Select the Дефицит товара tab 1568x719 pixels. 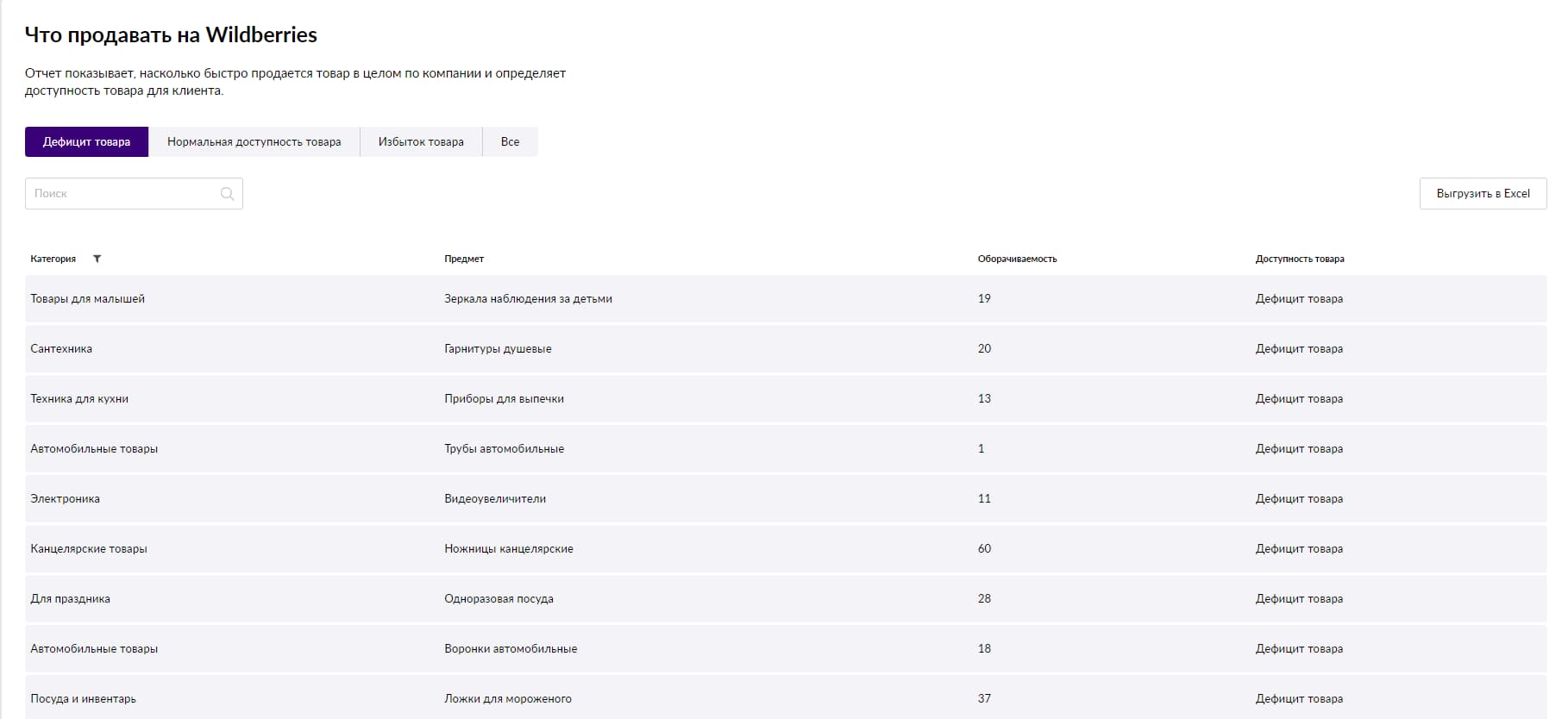tap(86, 142)
